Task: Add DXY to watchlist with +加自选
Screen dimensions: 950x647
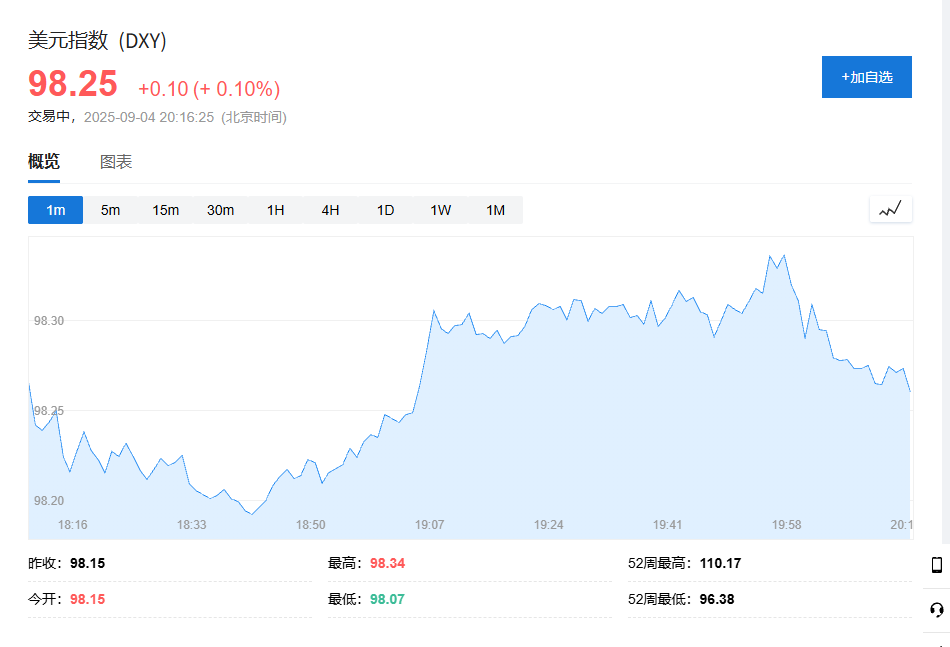Action: (866, 77)
